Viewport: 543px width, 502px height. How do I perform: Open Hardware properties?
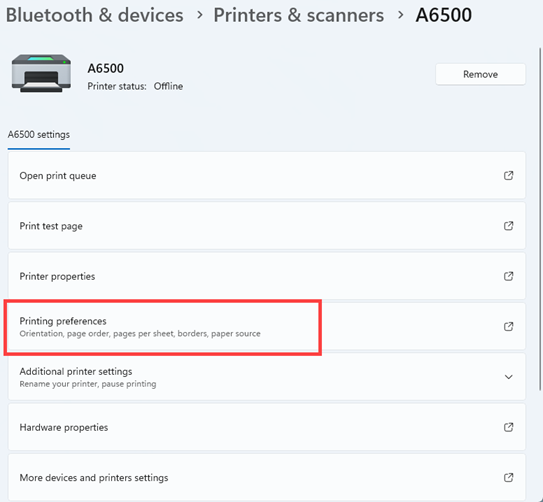pyautogui.click(x=267, y=427)
